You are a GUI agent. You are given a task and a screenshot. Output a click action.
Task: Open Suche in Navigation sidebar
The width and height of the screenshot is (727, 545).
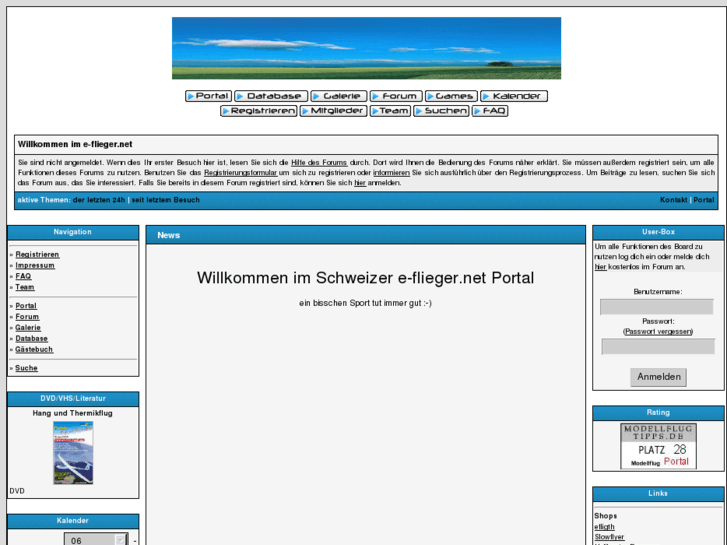pyautogui.click(x=26, y=368)
